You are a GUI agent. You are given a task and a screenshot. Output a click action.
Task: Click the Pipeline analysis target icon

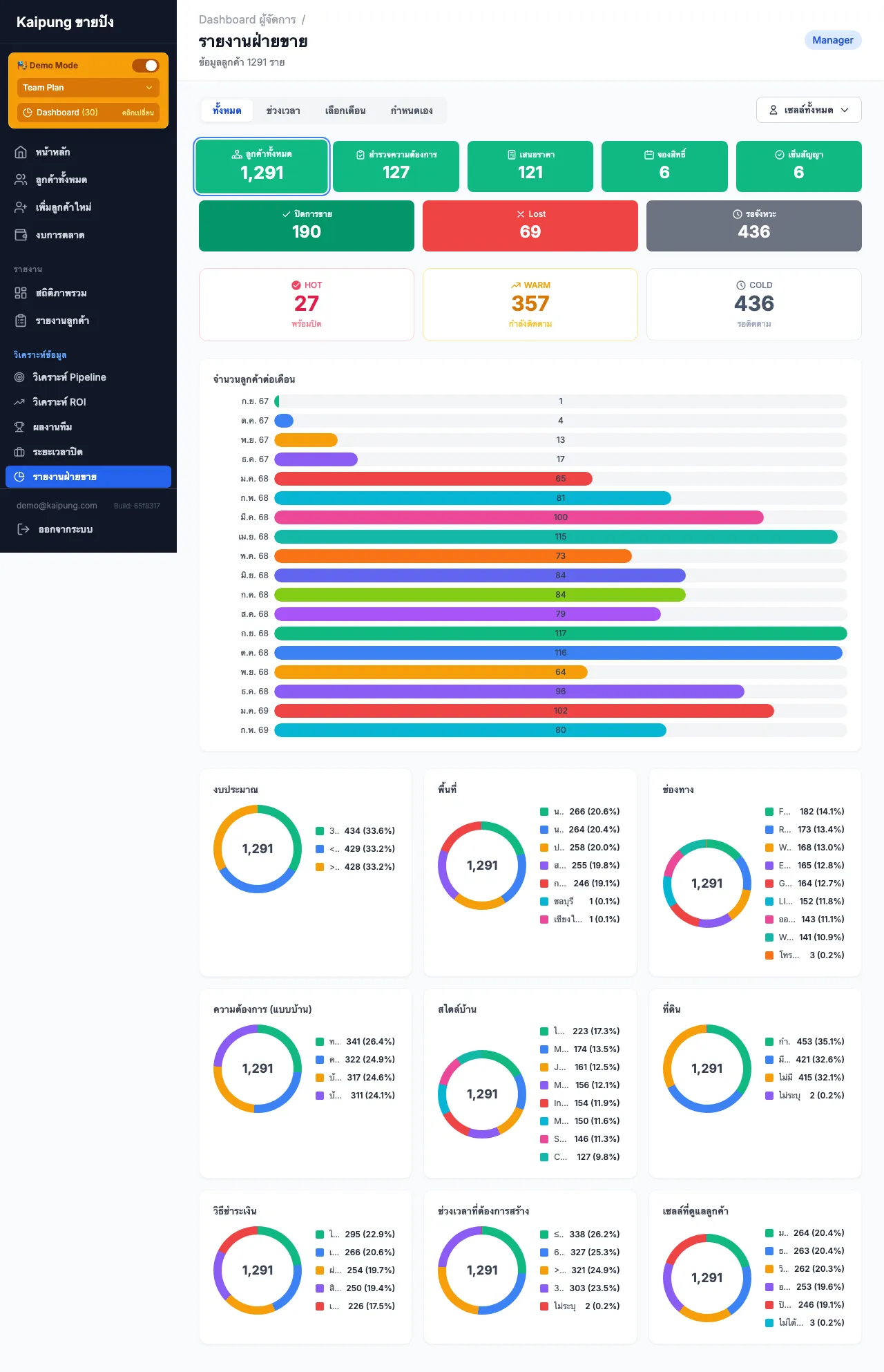point(19,377)
